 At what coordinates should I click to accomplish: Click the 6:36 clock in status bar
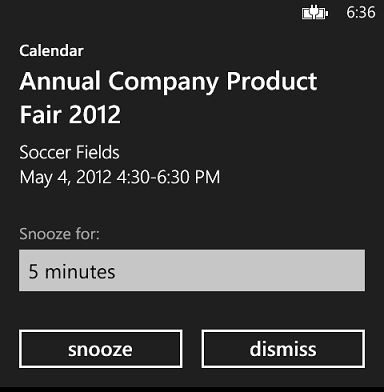(361, 13)
